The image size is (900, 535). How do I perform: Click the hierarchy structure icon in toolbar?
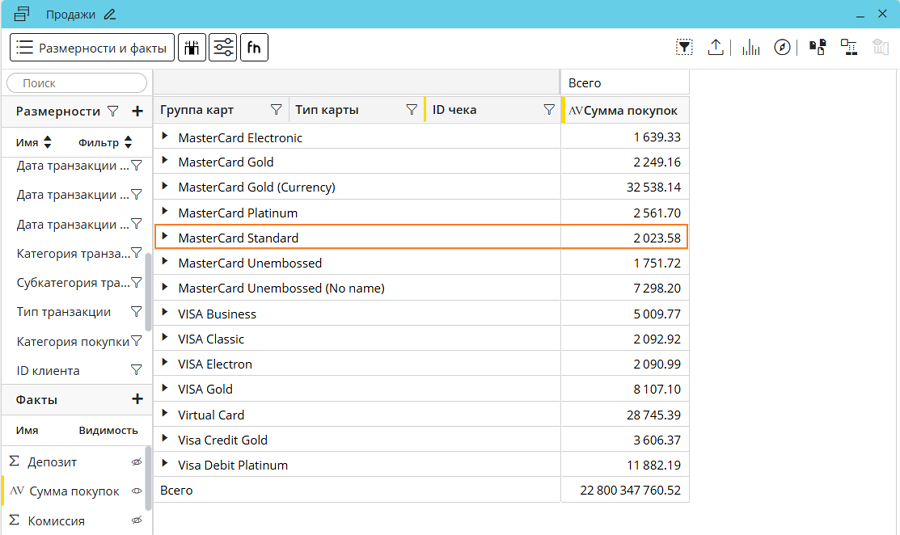point(848,48)
